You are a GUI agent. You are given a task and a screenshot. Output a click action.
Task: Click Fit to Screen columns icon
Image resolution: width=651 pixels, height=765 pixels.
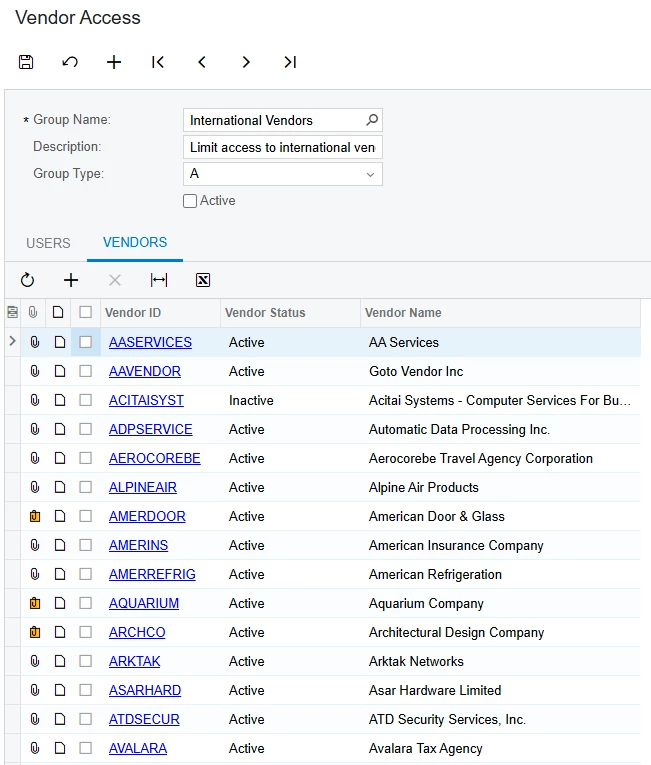(159, 280)
